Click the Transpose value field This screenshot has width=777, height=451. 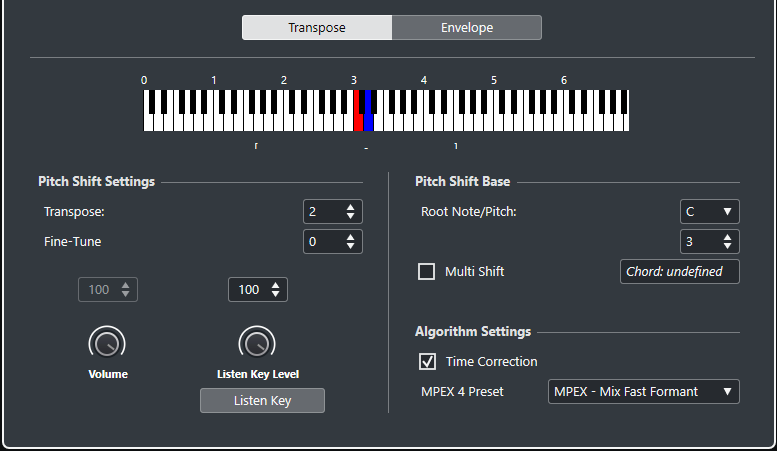click(x=333, y=212)
